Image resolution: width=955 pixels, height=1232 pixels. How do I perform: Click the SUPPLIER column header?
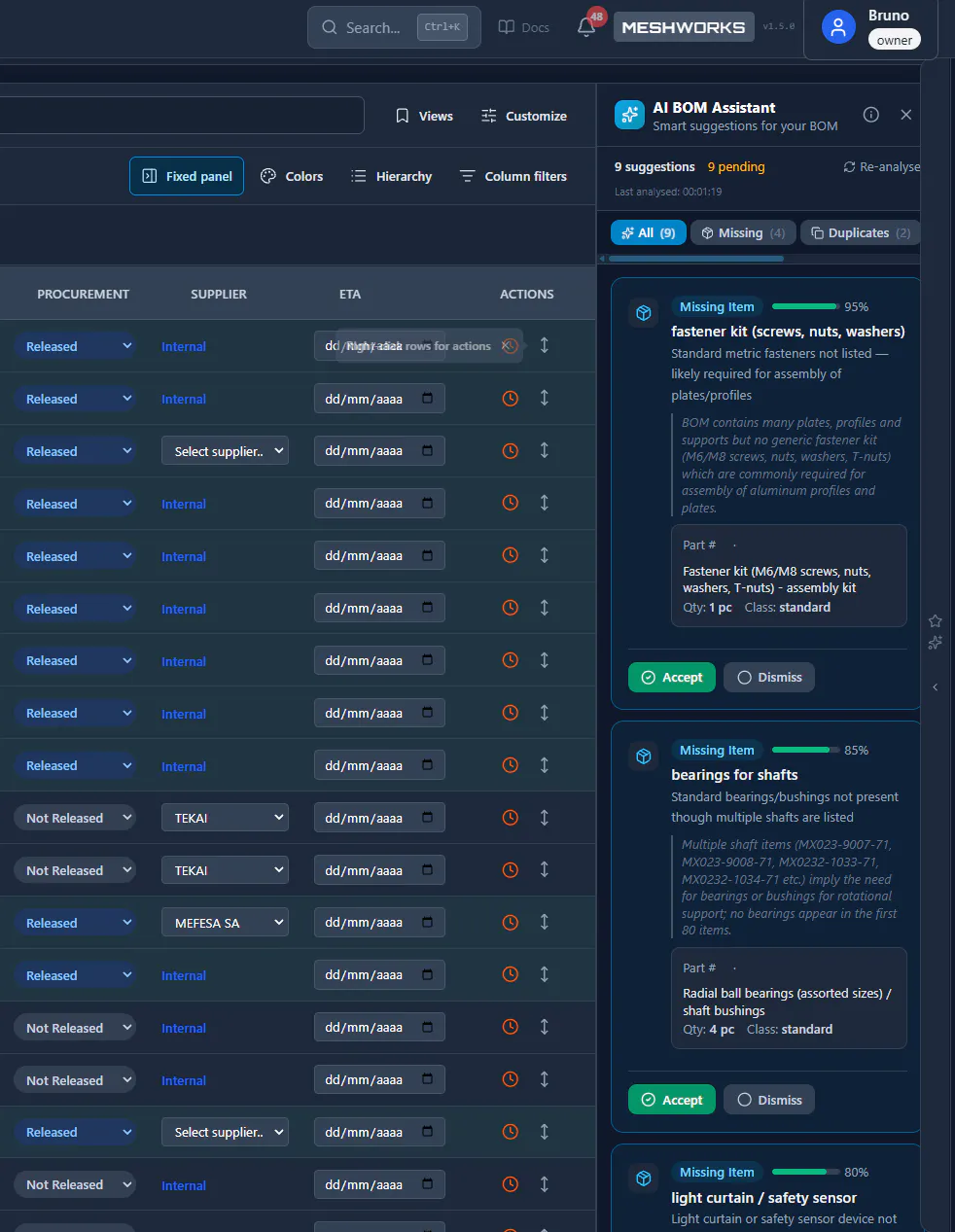point(219,294)
